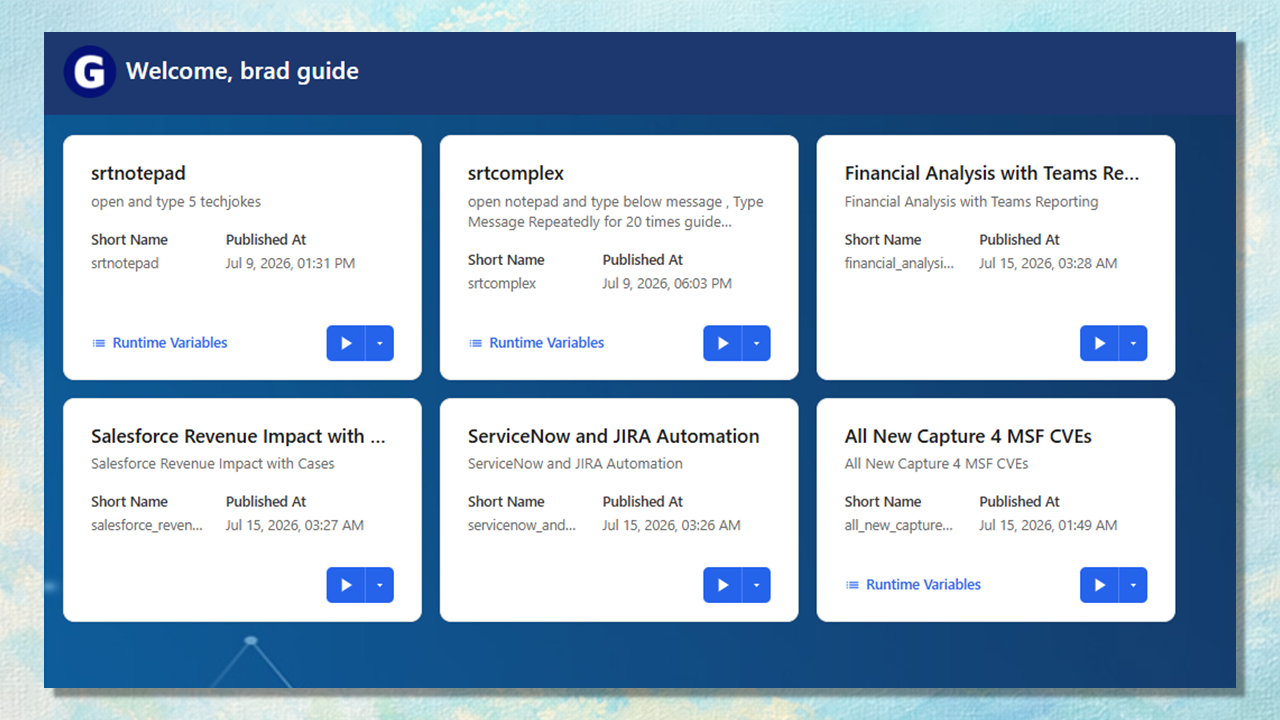Screen dimensions: 1280x720
Task: Click short name value 'salesforce_reven...'
Action: 147,526
